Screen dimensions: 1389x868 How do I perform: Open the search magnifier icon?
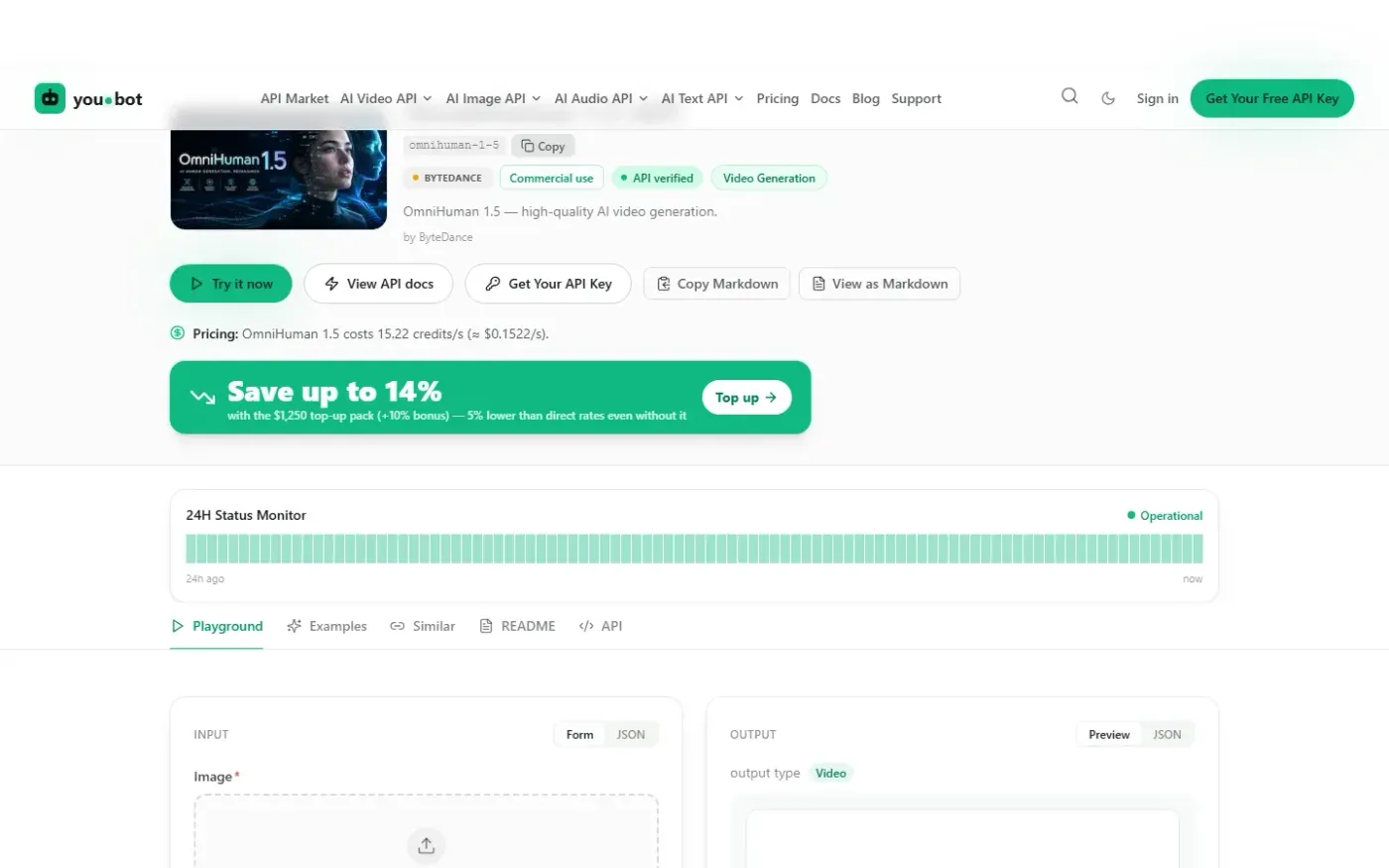1070,96
